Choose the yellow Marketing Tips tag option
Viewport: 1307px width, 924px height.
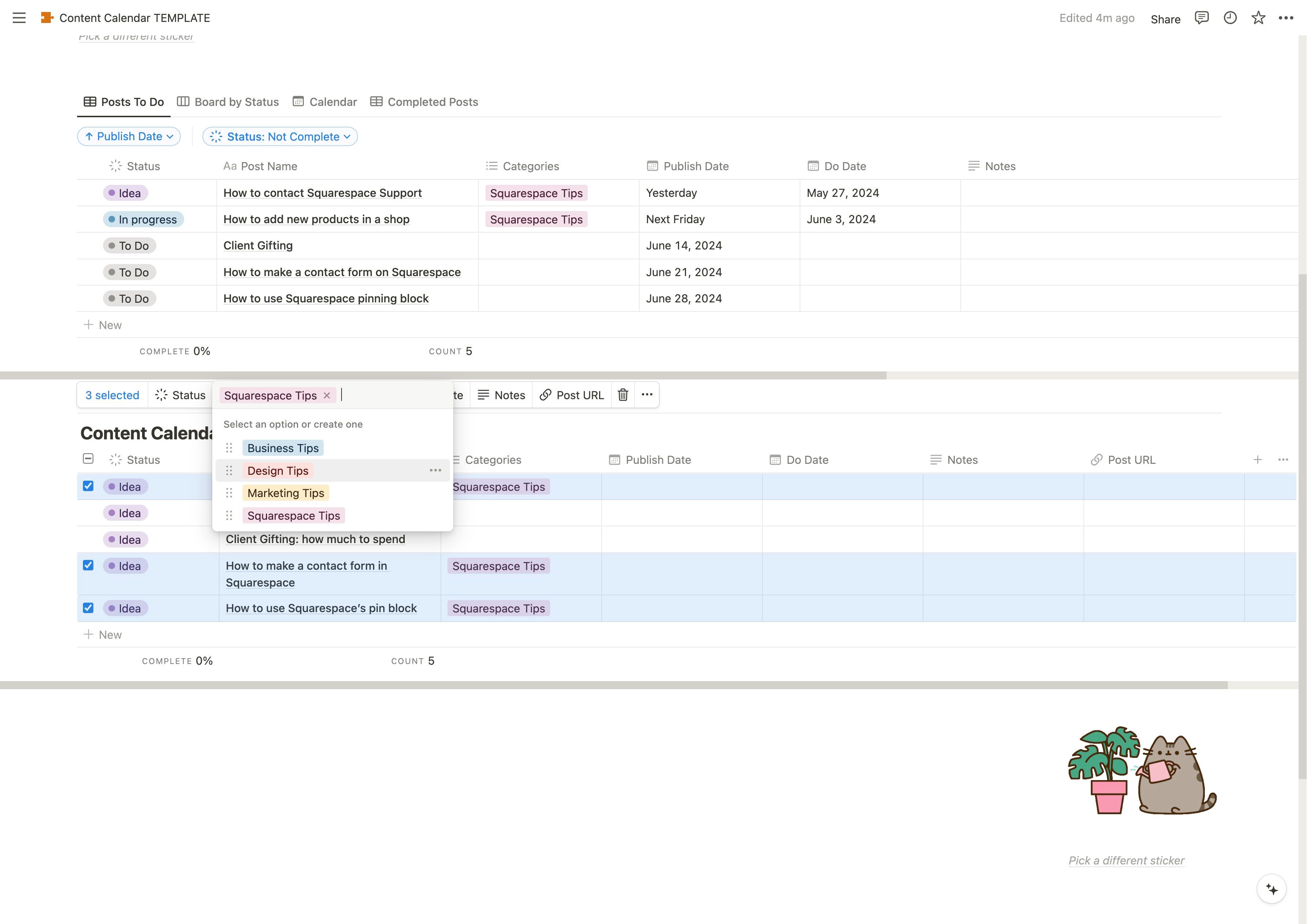285,493
